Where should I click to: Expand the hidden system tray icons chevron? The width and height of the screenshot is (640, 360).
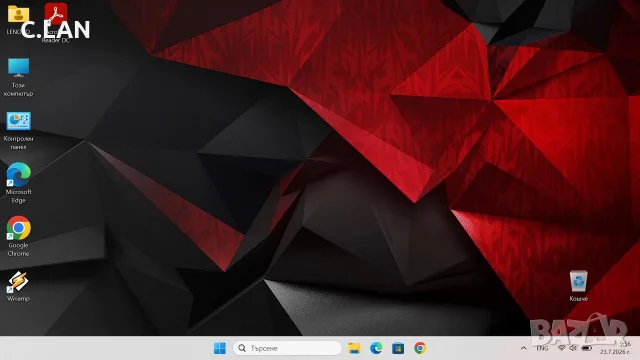(523, 348)
